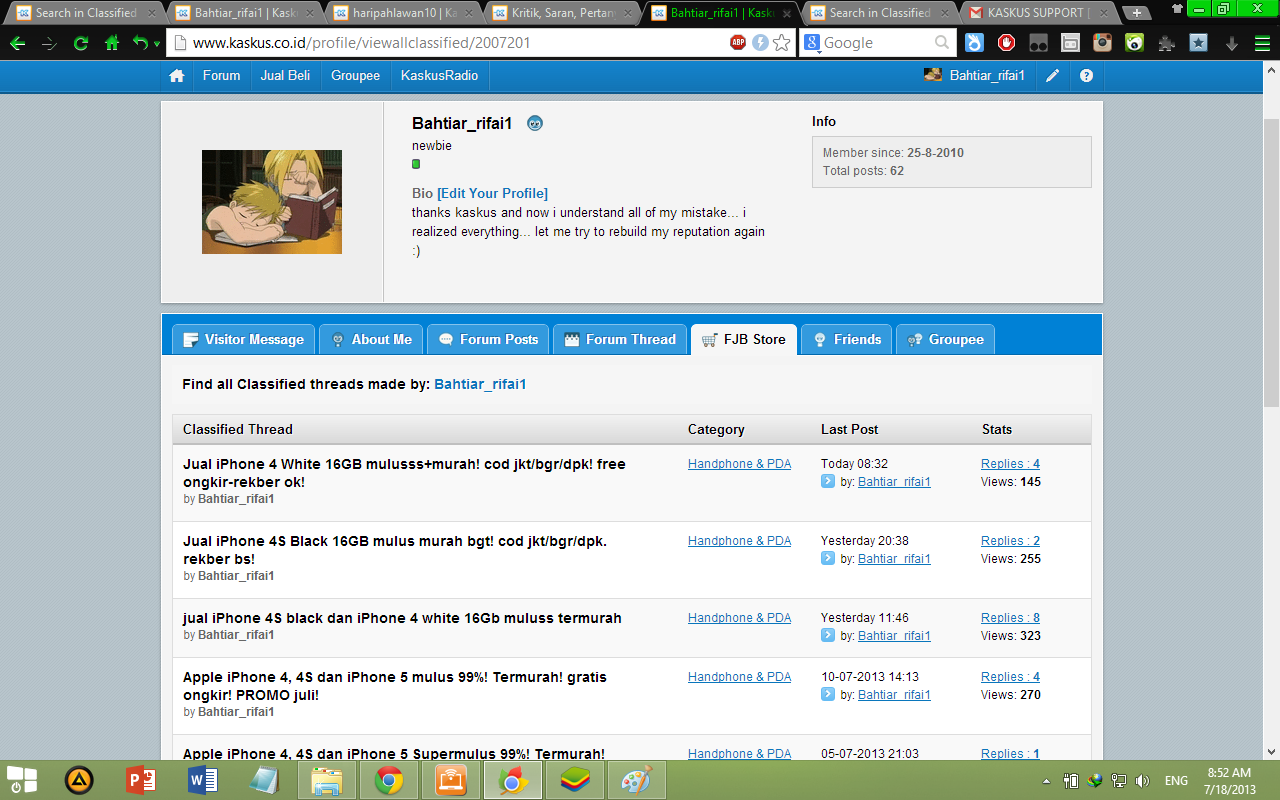
Task: Click the blue star bookmarks toolbar icon
Action: 1198,43
